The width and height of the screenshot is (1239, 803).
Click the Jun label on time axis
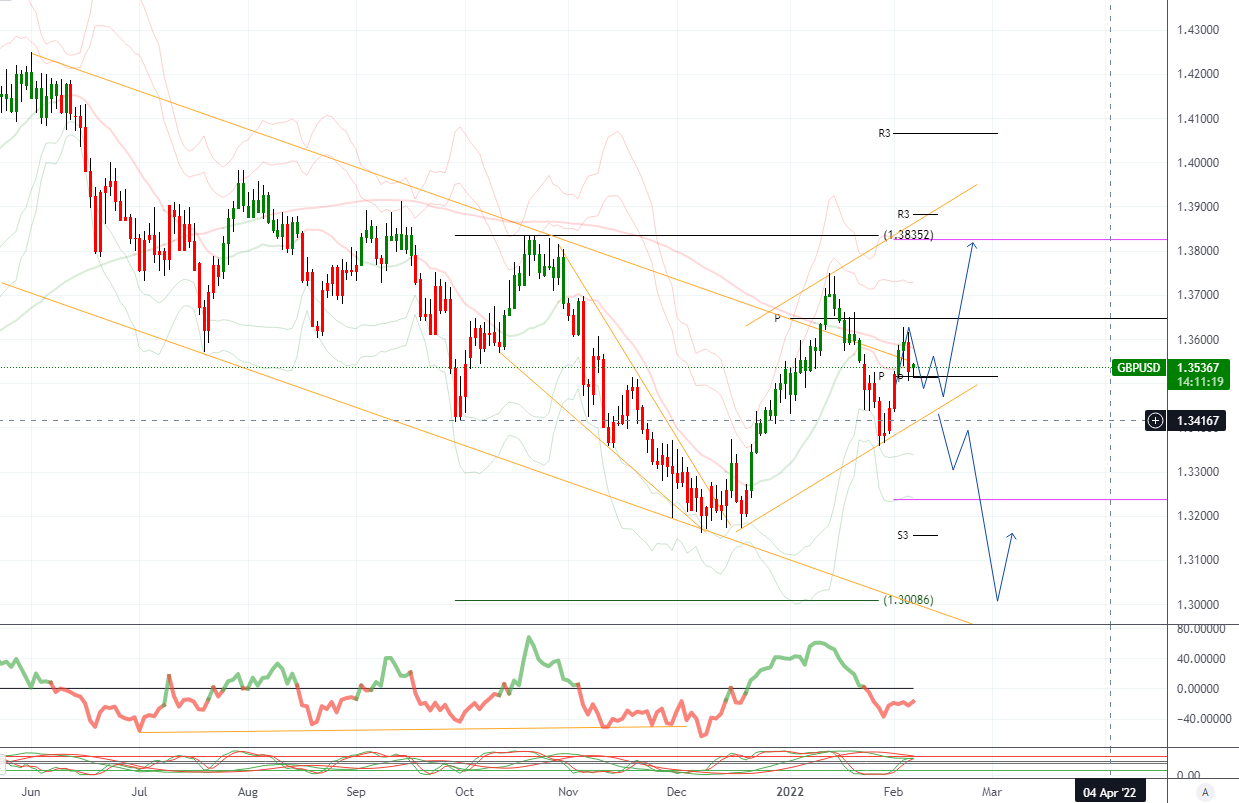tap(31, 791)
